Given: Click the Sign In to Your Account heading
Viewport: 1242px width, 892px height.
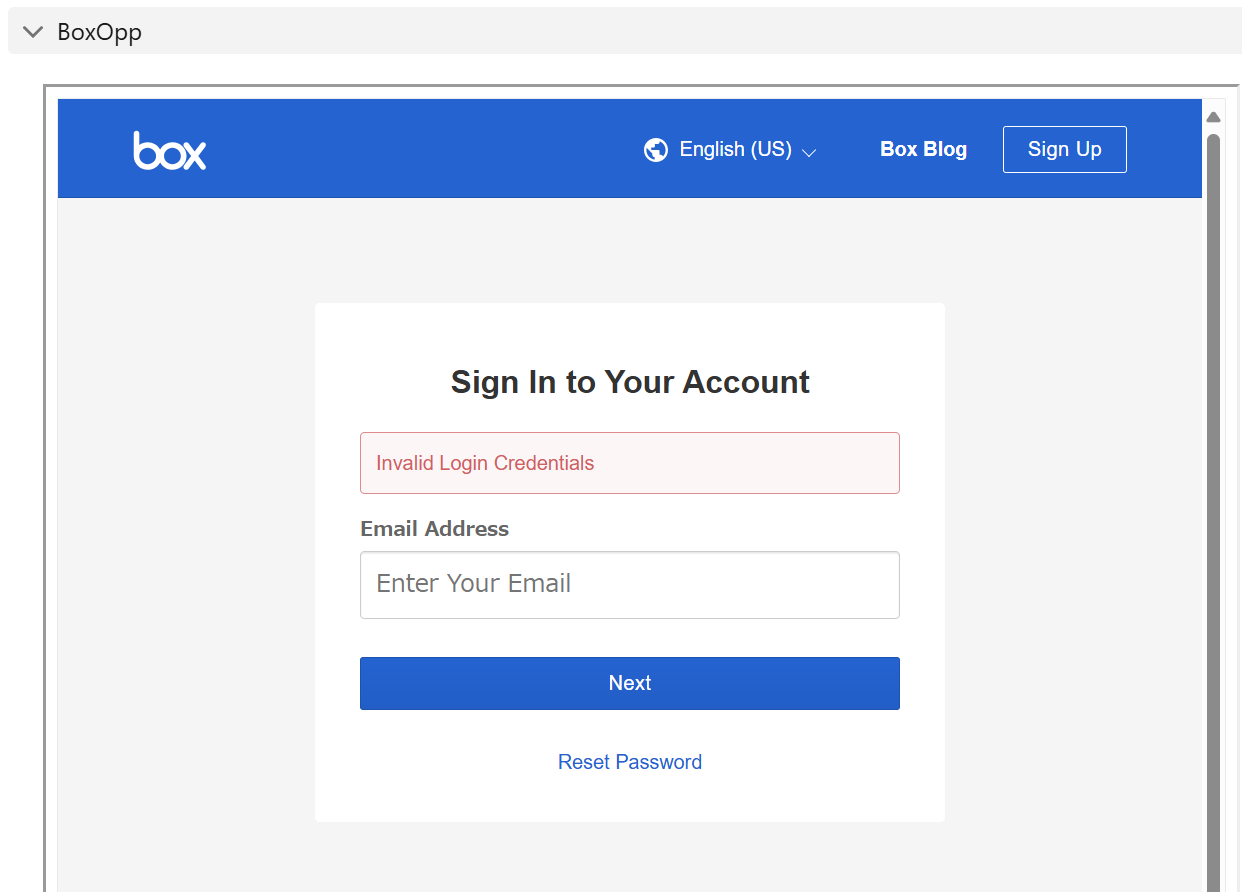Looking at the screenshot, I should (x=630, y=382).
